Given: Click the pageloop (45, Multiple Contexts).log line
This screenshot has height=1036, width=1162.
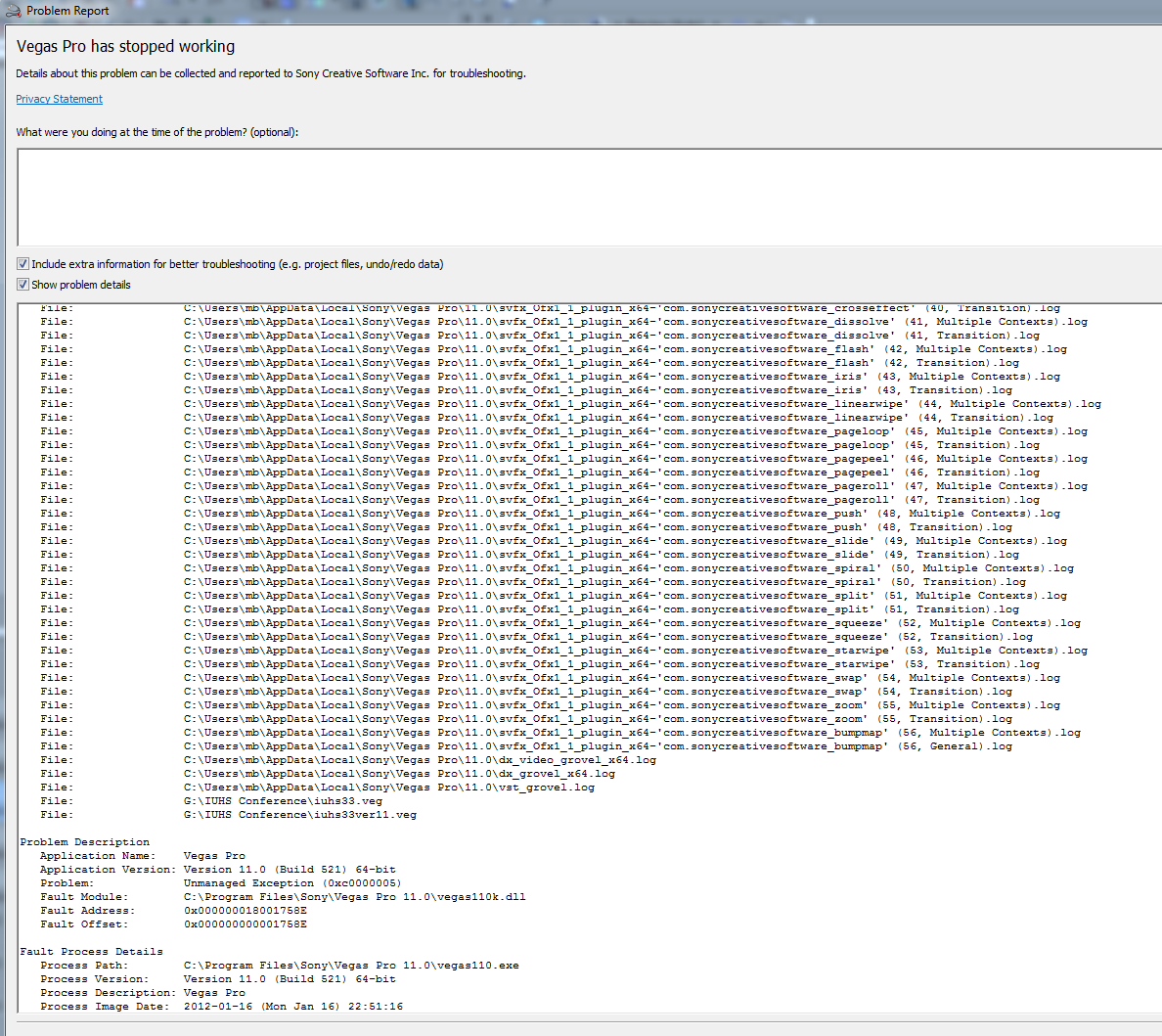Looking at the screenshot, I should (564, 431).
